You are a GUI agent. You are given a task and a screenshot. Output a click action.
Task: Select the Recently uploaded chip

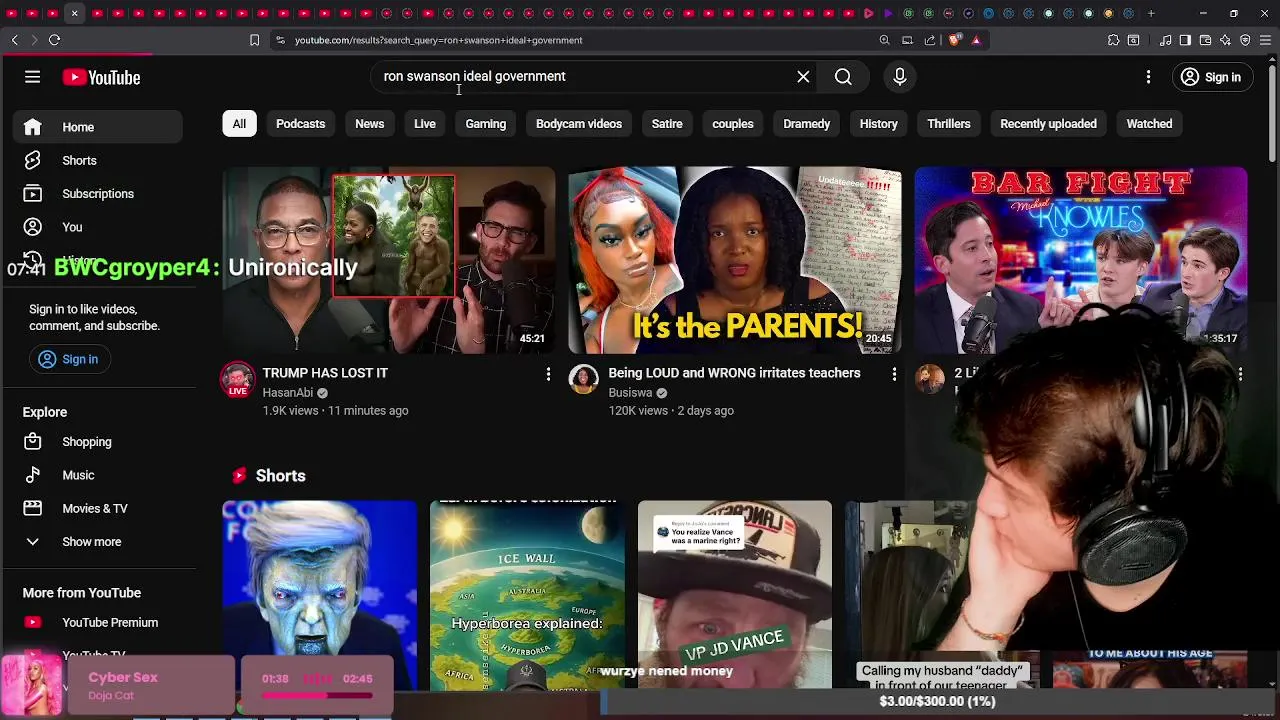pos(1048,124)
